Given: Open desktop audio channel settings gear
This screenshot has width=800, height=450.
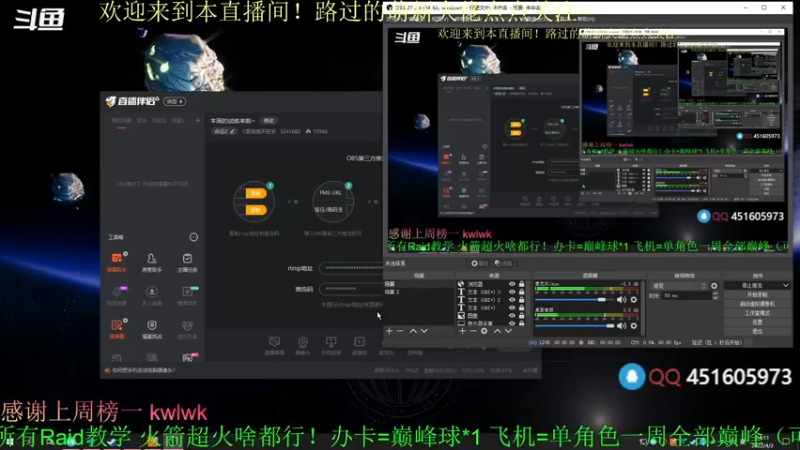Looking at the screenshot, I should 634,326.
